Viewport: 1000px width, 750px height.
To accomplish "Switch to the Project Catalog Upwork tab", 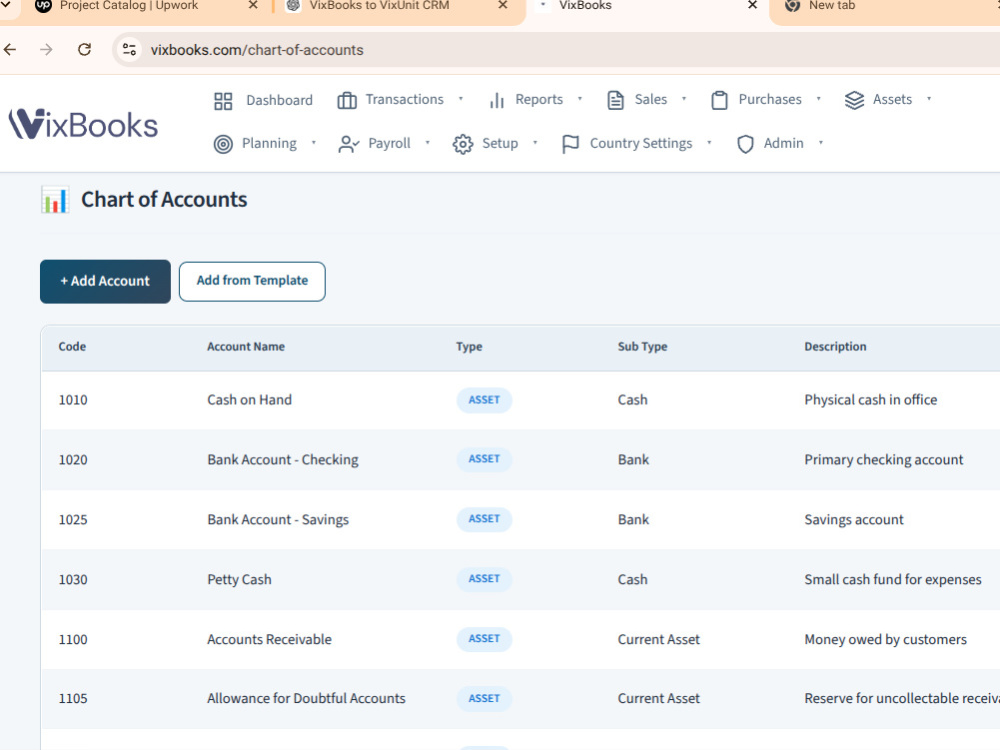I will pyautogui.click(x=129, y=6).
